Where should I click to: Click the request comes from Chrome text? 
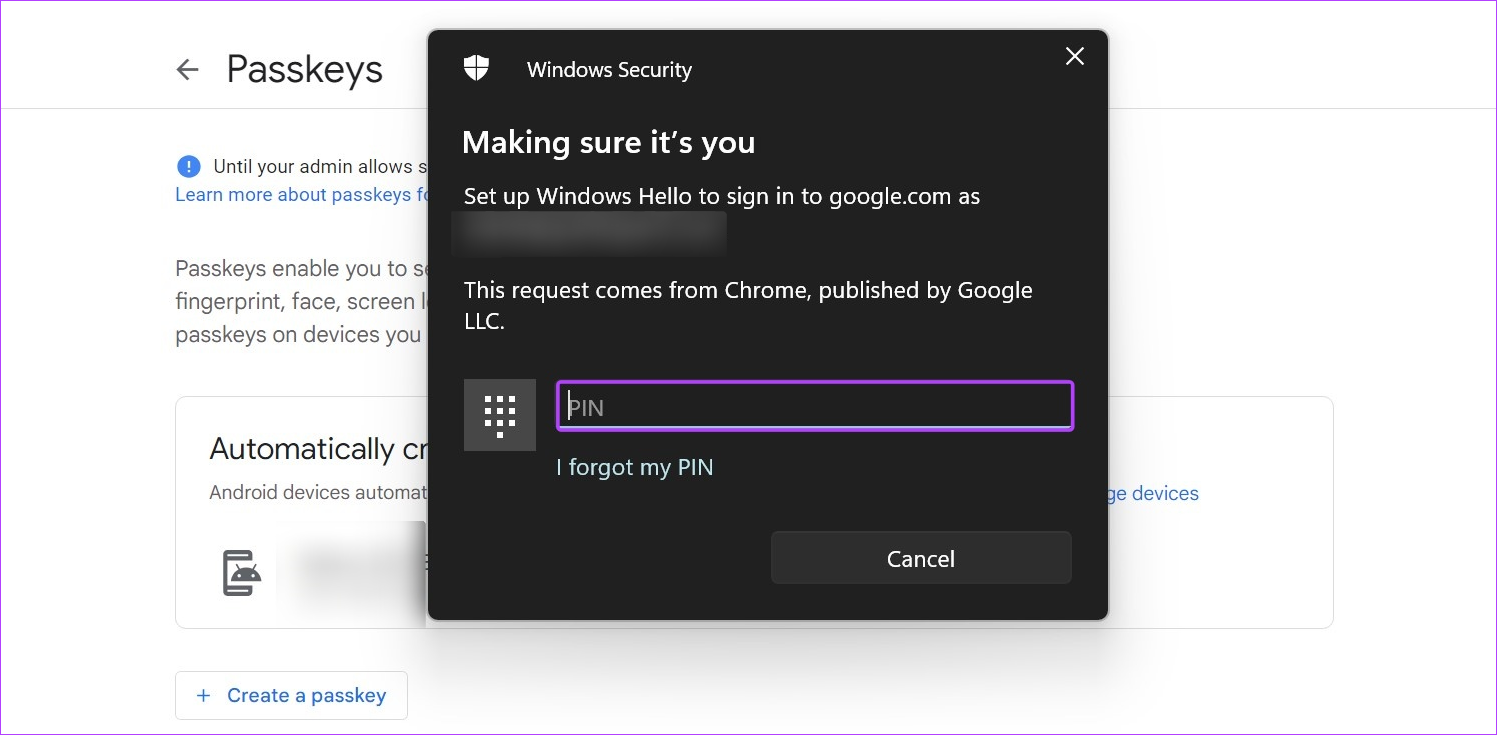point(748,306)
